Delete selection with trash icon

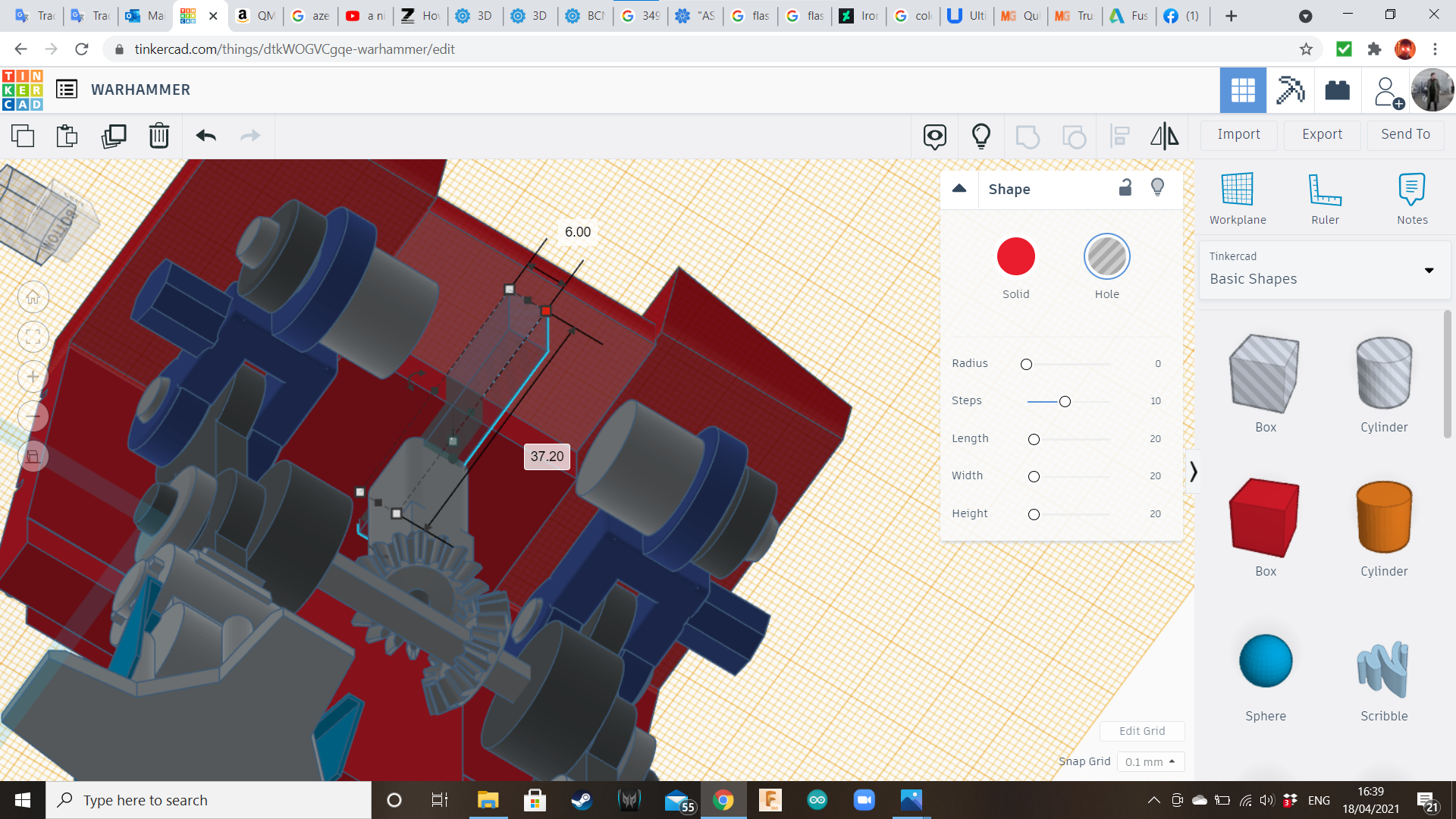coord(159,136)
